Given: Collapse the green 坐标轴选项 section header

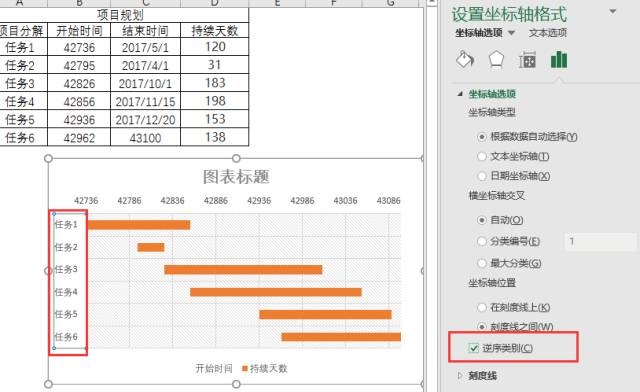Looking at the screenshot, I should click(x=492, y=94).
